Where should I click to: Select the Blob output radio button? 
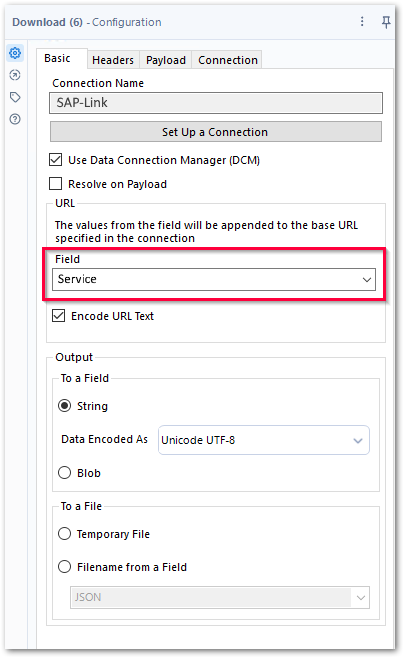tap(65, 473)
